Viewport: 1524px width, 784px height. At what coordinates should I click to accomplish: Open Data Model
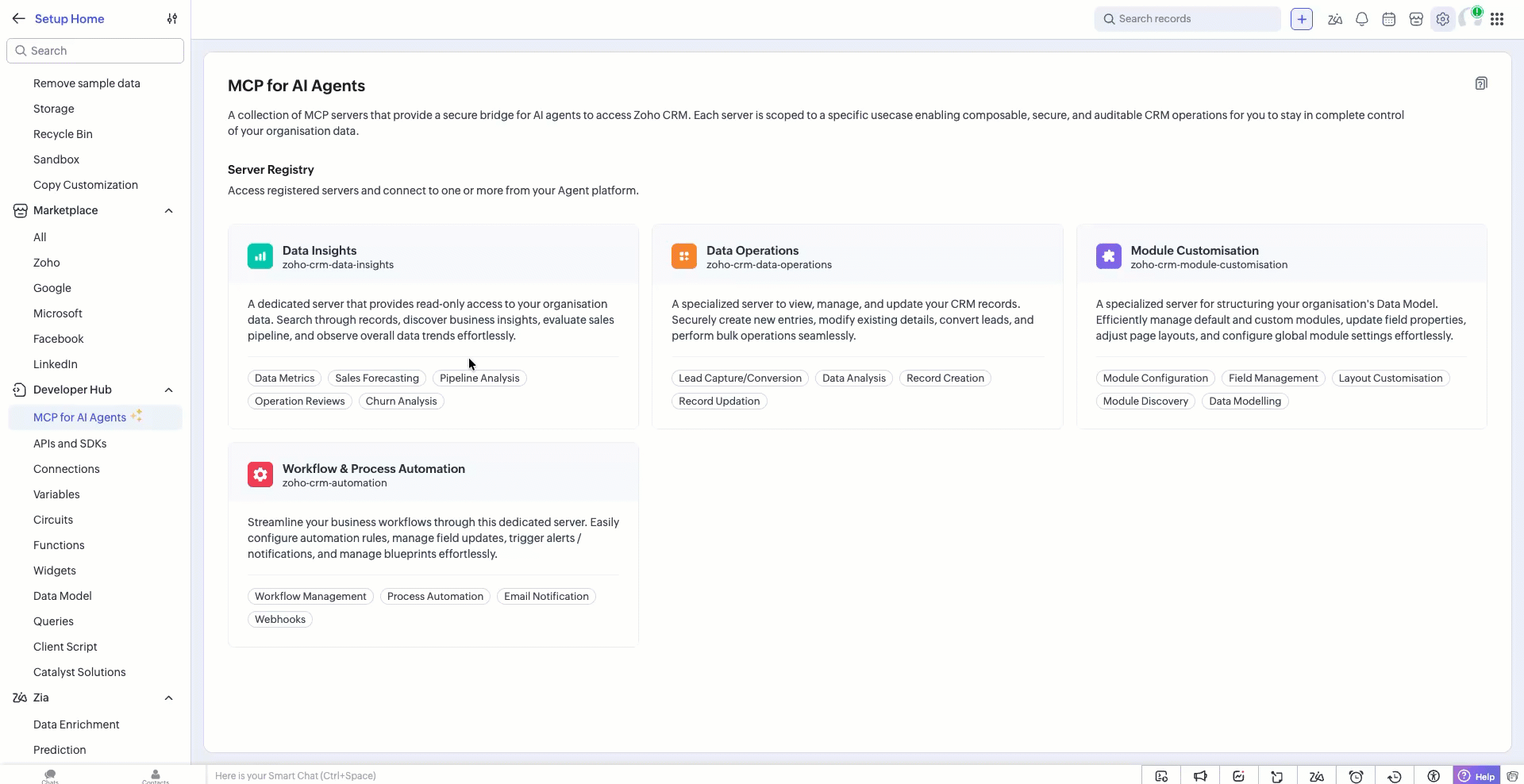63,596
